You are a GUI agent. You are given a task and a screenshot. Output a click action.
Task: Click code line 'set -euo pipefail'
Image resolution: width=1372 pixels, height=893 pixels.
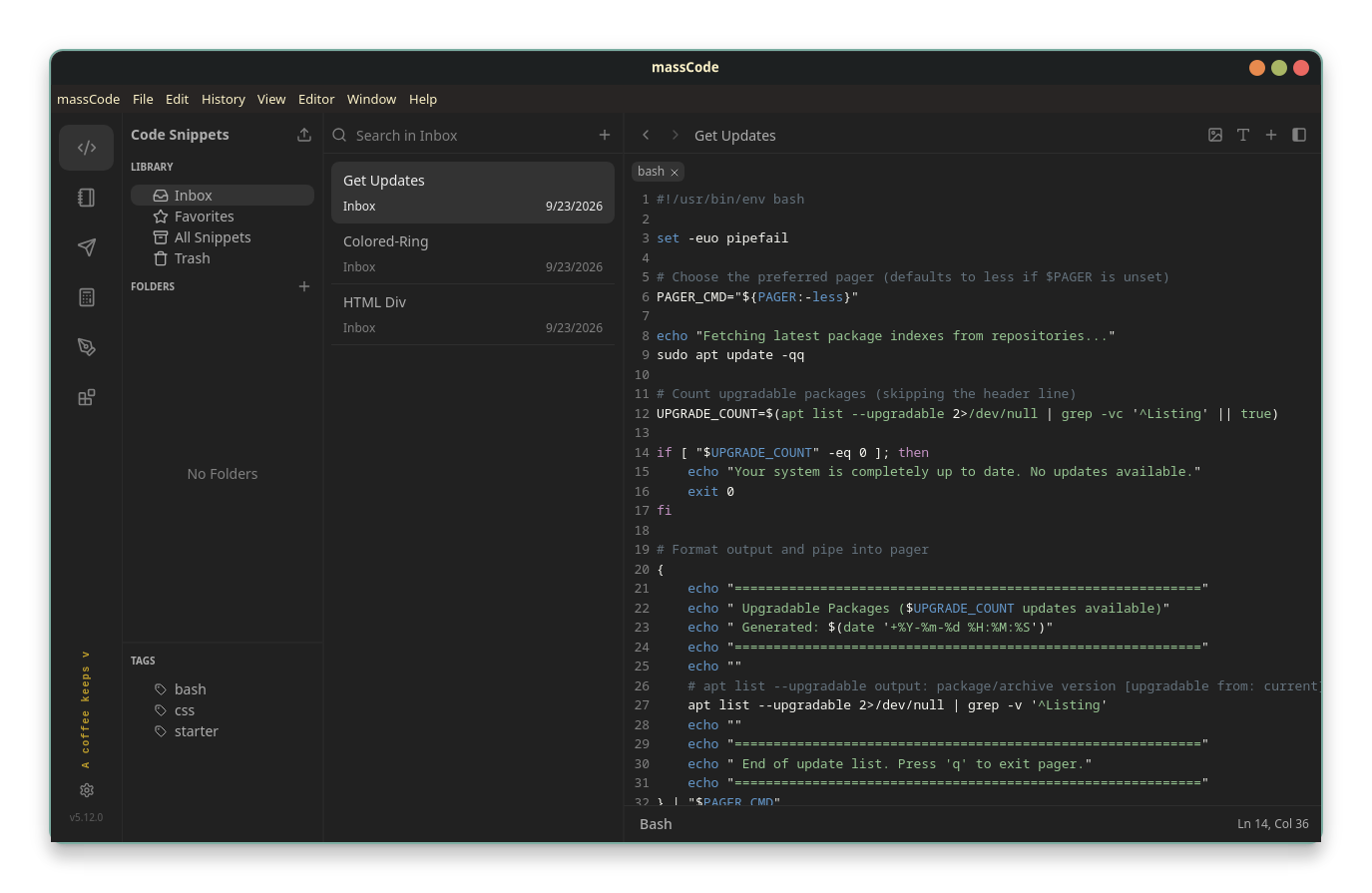click(722, 238)
